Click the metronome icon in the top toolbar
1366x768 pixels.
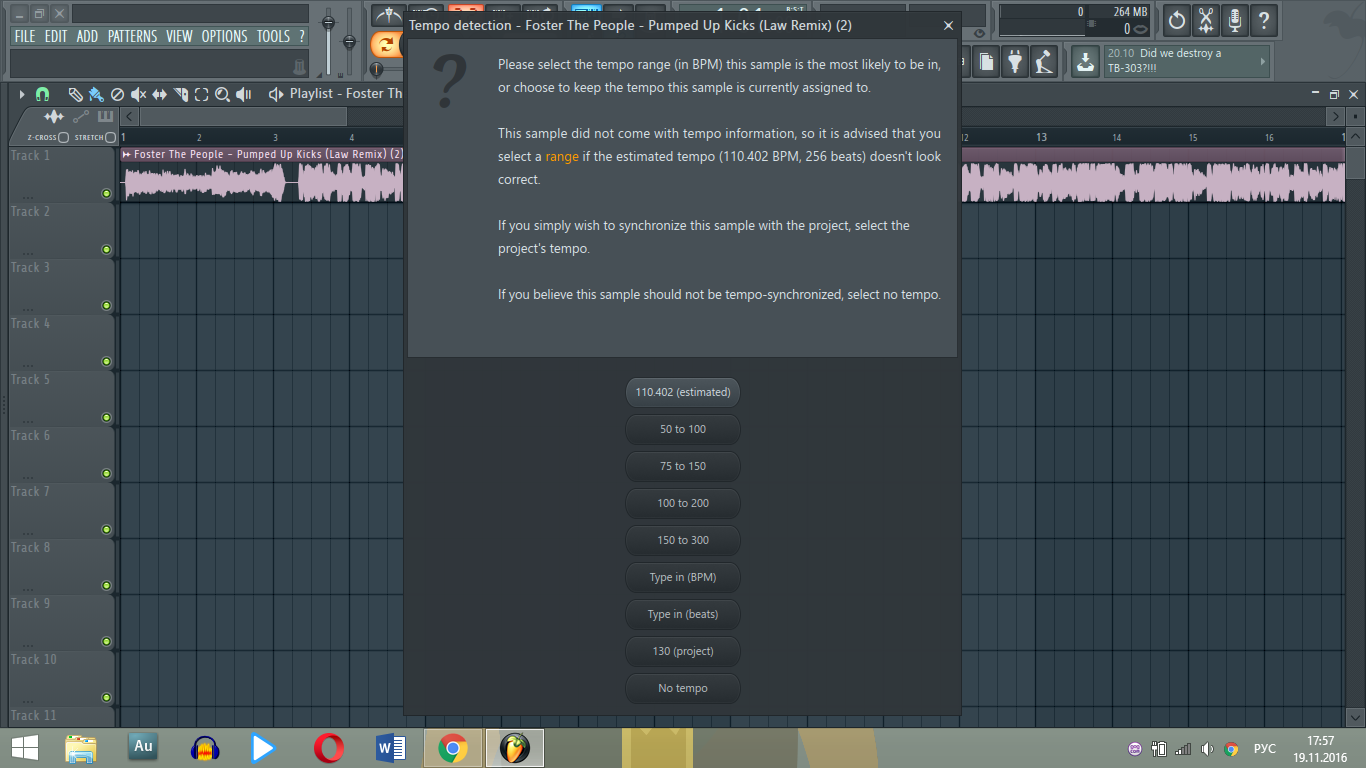(x=387, y=17)
